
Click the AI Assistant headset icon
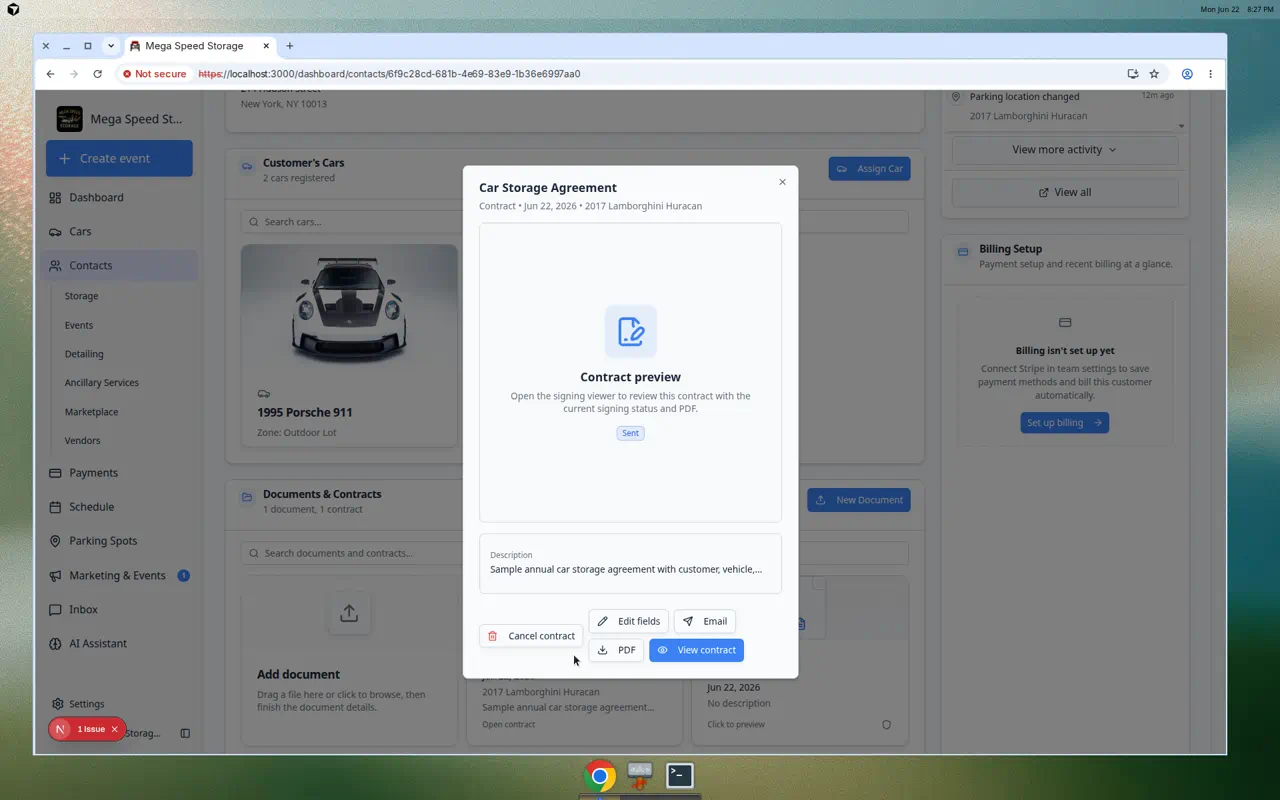click(x=55, y=644)
